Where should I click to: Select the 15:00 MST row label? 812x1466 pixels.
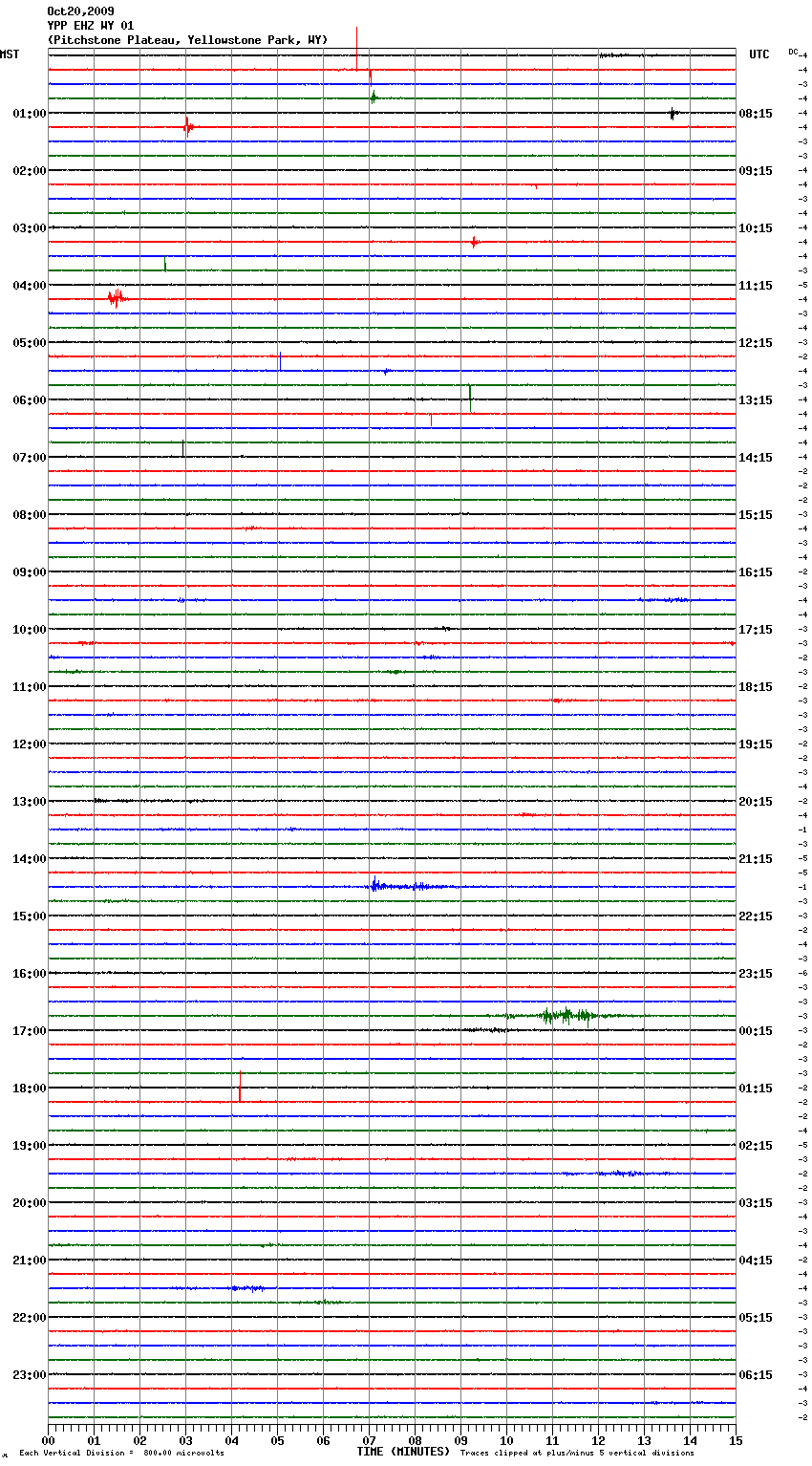30,916
